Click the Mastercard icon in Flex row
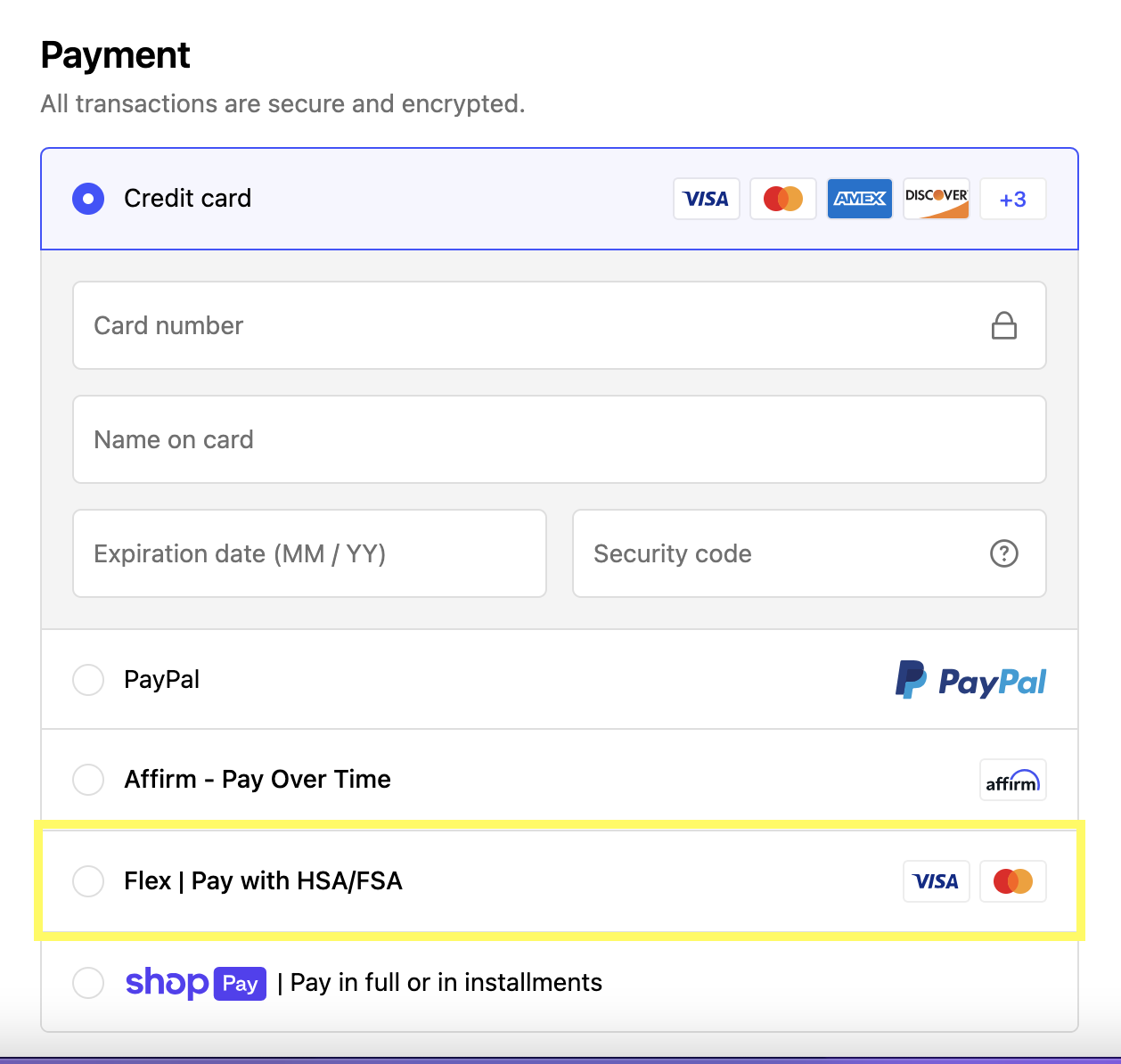Image resolution: width=1121 pixels, height=1064 pixels. [1012, 881]
